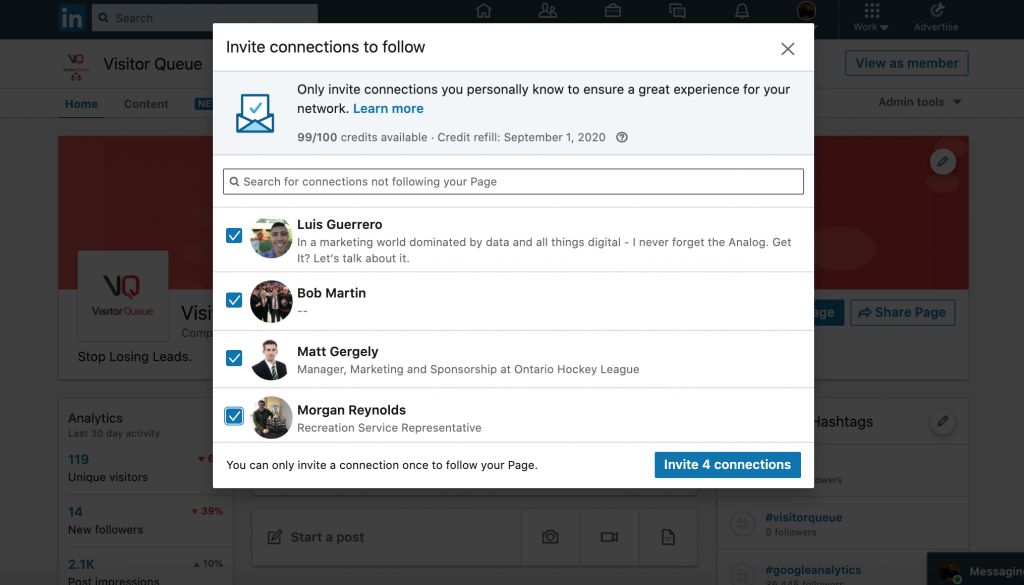Viewport: 1024px width, 585px height.
Task: Select the Bob Martin name text
Action: (331, 293)
